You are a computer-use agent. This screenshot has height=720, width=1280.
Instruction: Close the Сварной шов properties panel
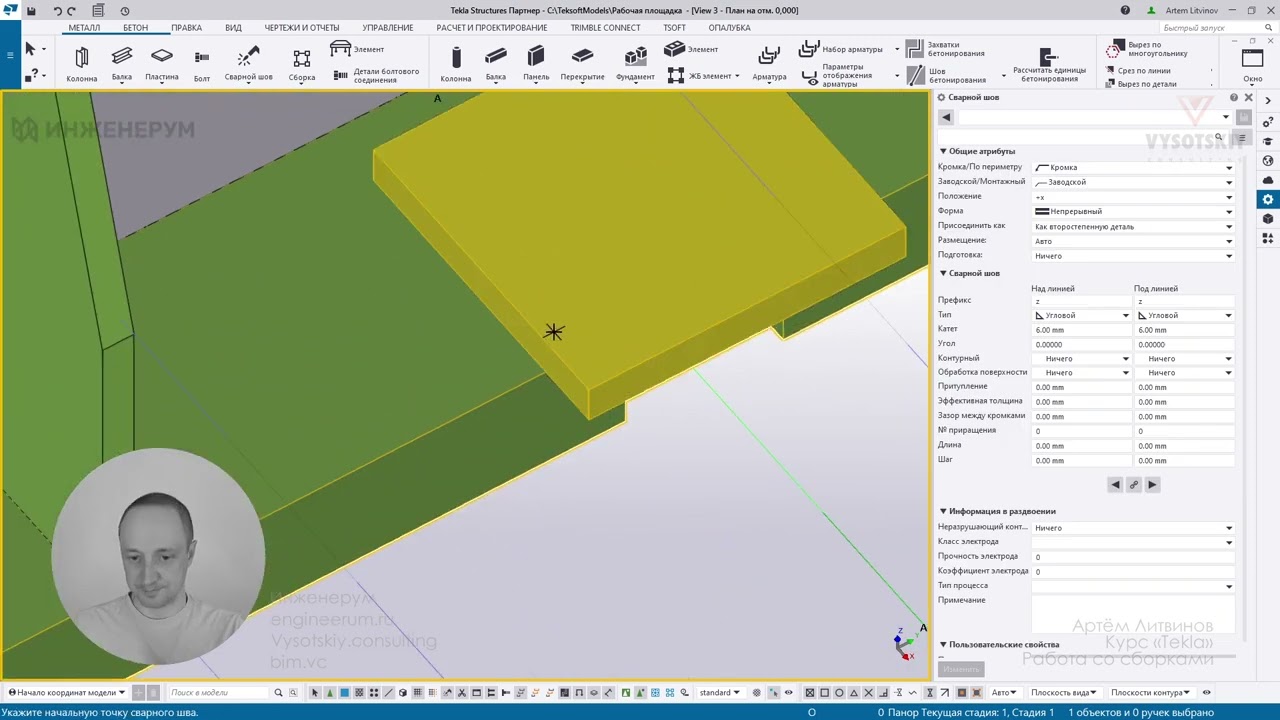pos(1248,97)
